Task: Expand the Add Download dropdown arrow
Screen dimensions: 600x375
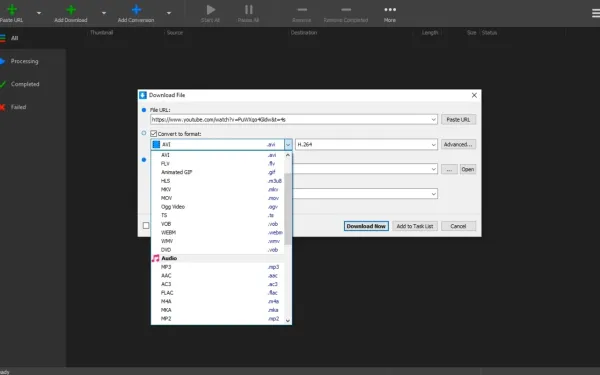Action: click(x=104, y=13)
